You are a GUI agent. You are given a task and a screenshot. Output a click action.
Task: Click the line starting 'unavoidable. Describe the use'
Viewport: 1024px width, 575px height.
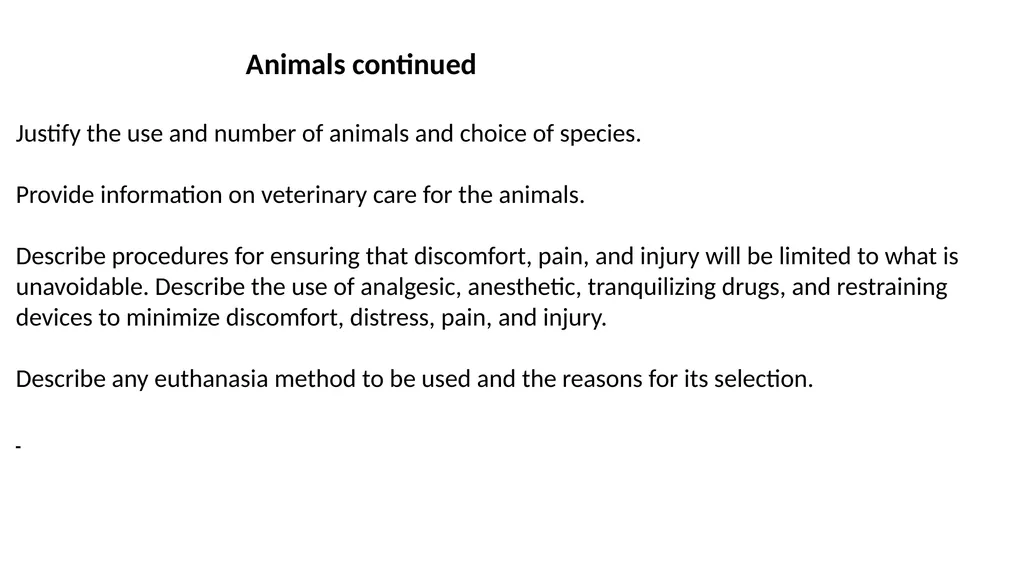[481, 287]
